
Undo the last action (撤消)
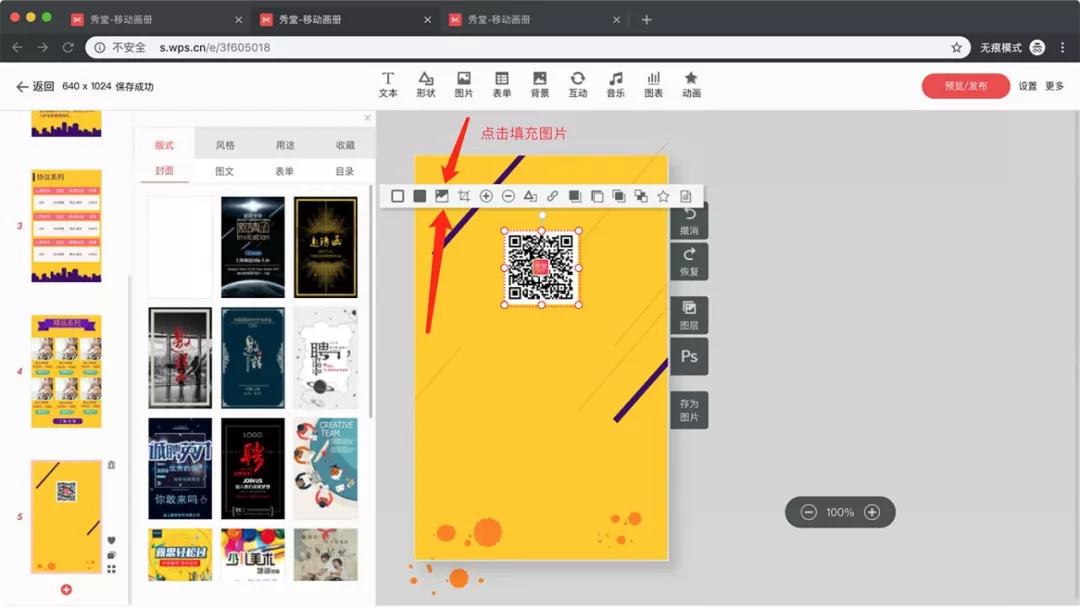(689, 221)
